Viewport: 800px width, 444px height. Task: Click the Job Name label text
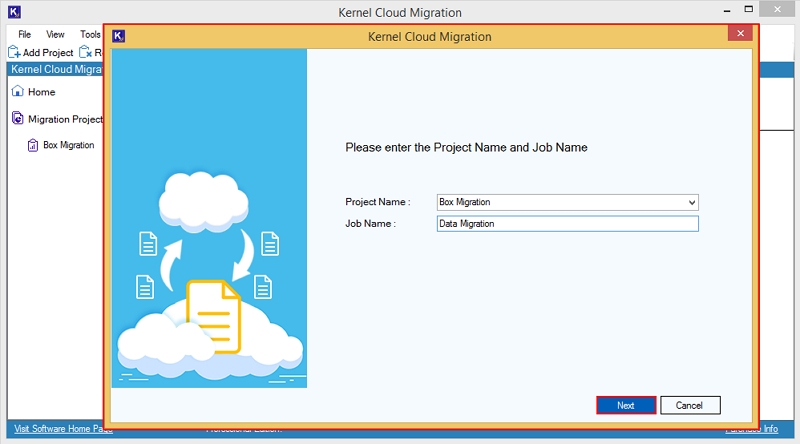click(x=370, y=224)
